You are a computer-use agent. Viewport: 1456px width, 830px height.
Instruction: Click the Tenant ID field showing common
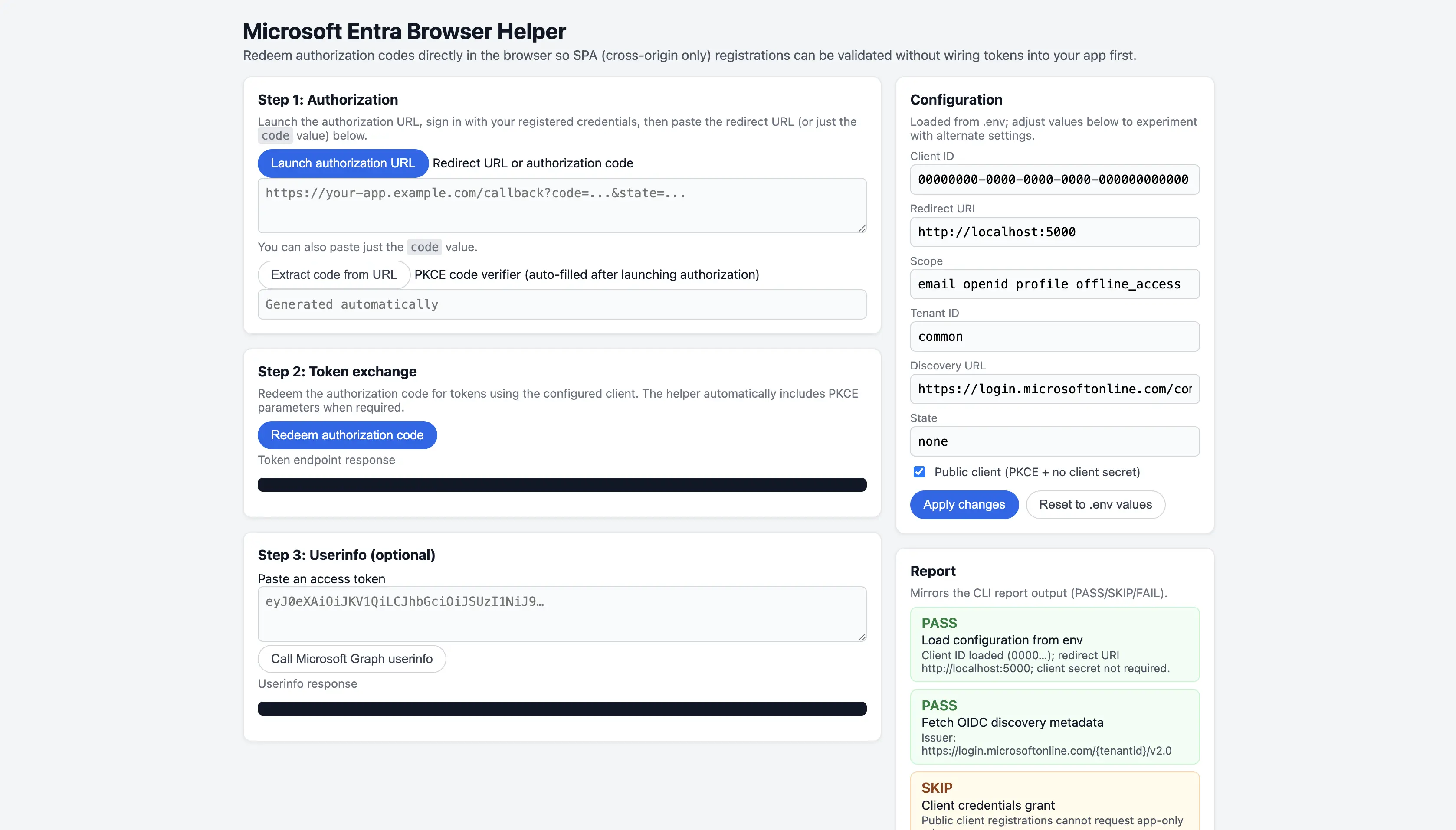pyautogui.click(x=1055, y=337)
